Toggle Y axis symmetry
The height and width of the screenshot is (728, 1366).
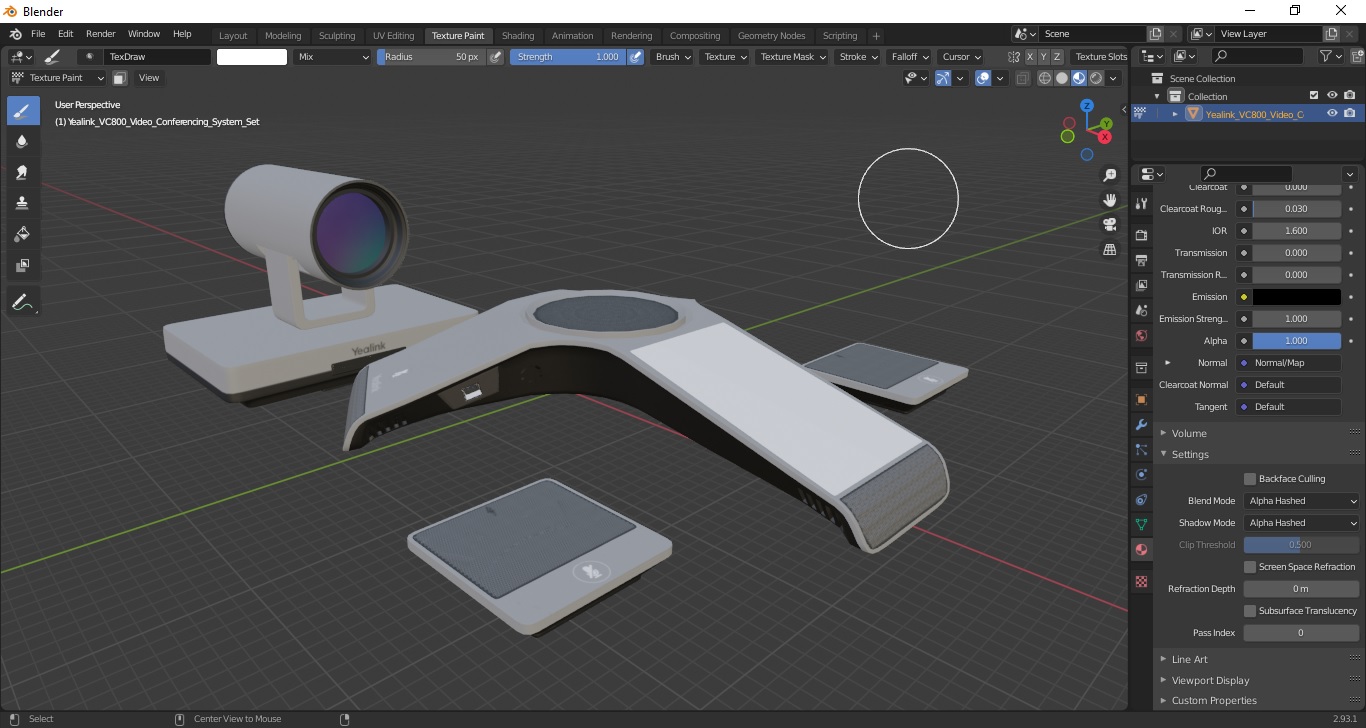[x=1044, y=57]
